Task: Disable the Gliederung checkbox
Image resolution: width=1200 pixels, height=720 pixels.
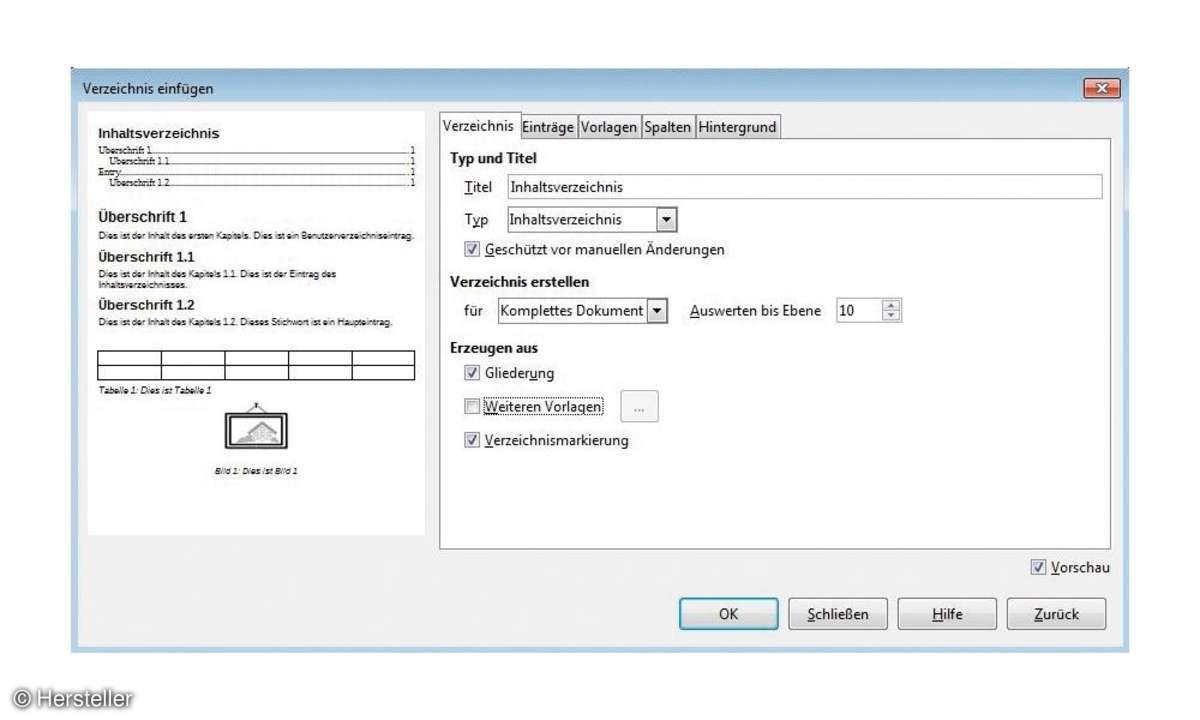Action: pyautogui.click(x=473, y=373)
